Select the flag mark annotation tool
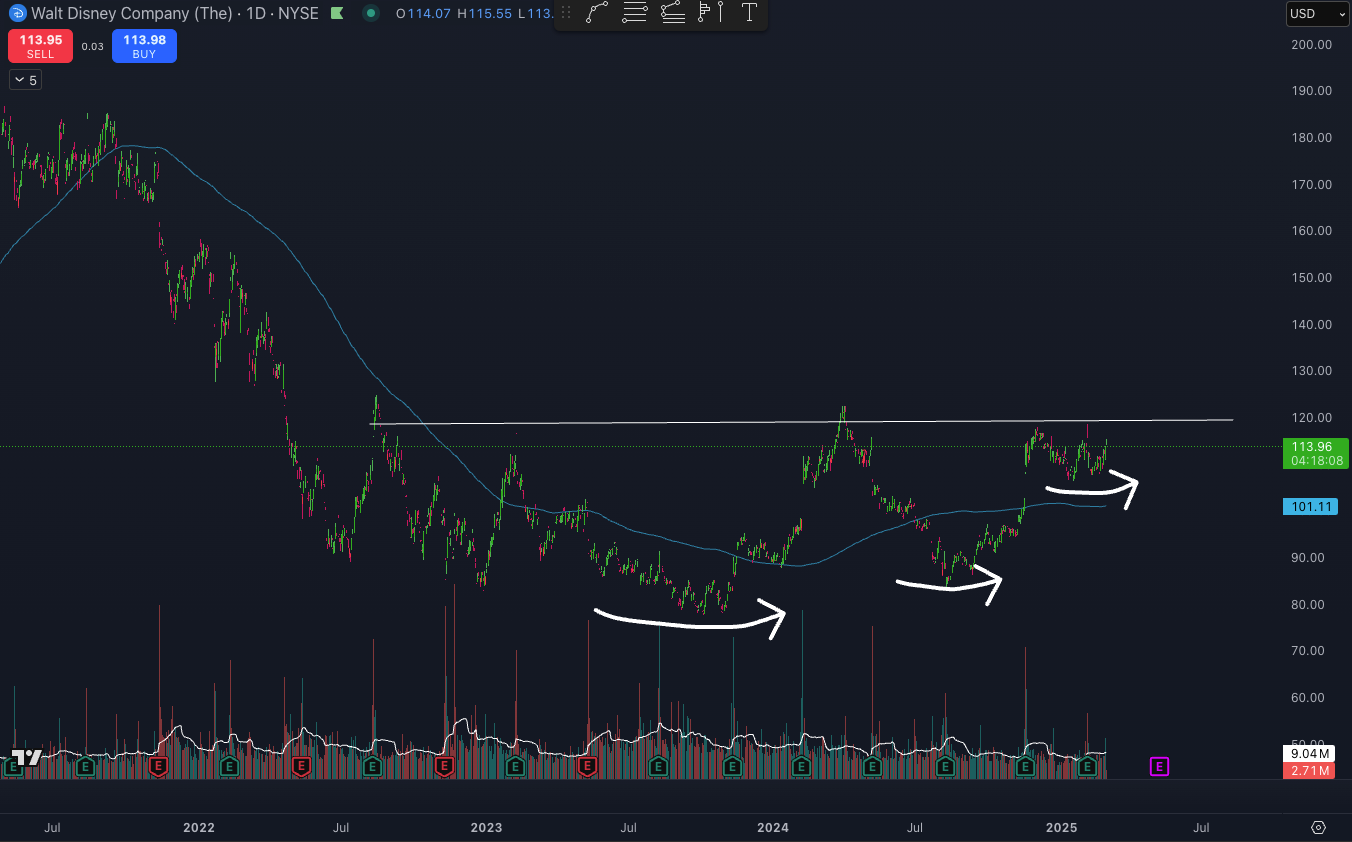 (704, 12)
